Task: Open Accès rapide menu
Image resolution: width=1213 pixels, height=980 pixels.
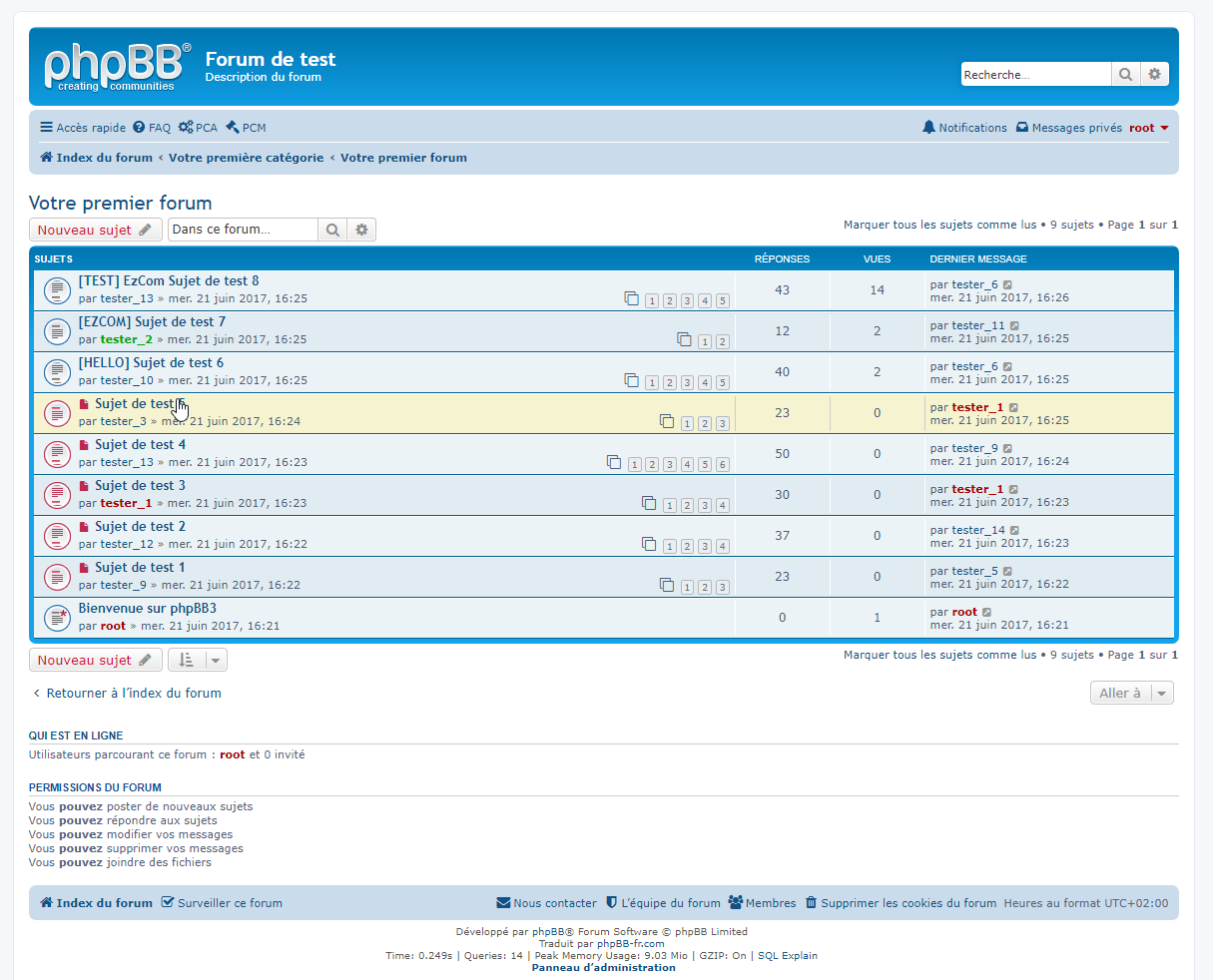Action: (x=83, y=128)
